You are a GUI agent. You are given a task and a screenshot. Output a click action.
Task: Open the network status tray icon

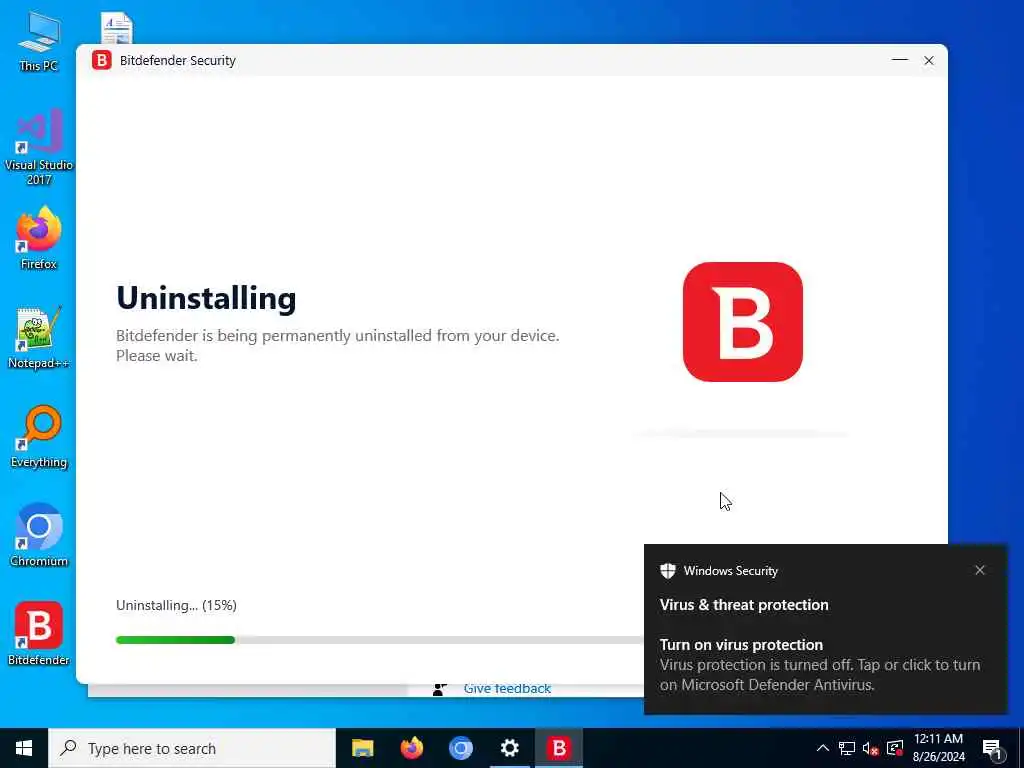[847, 748]
